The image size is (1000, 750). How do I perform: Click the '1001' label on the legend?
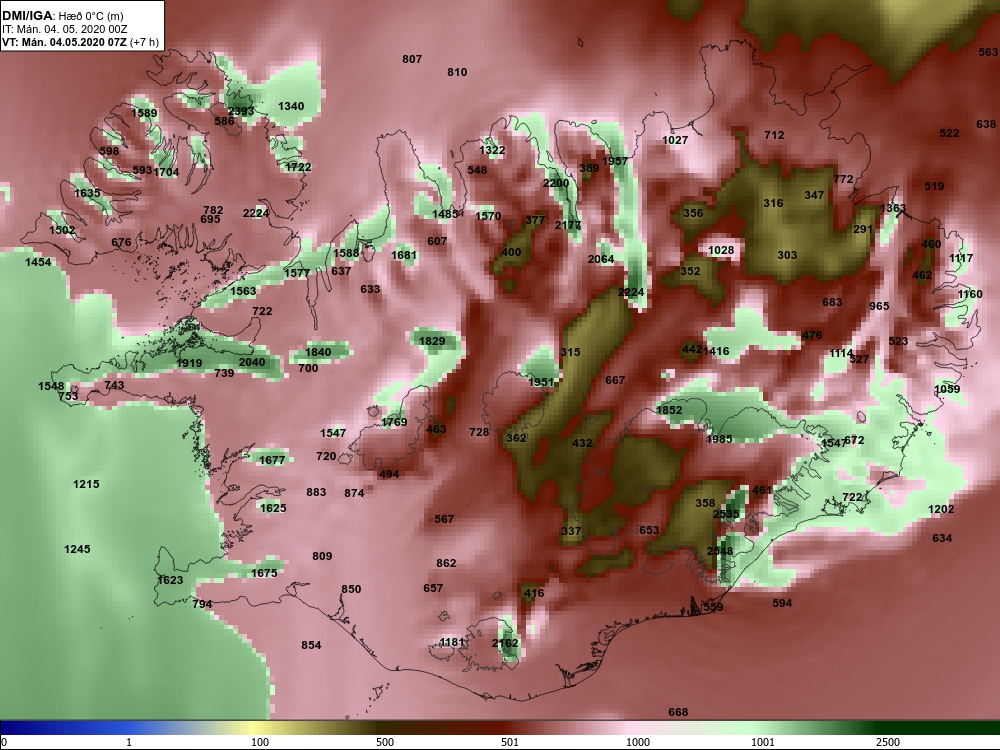(x=763, y=742)
